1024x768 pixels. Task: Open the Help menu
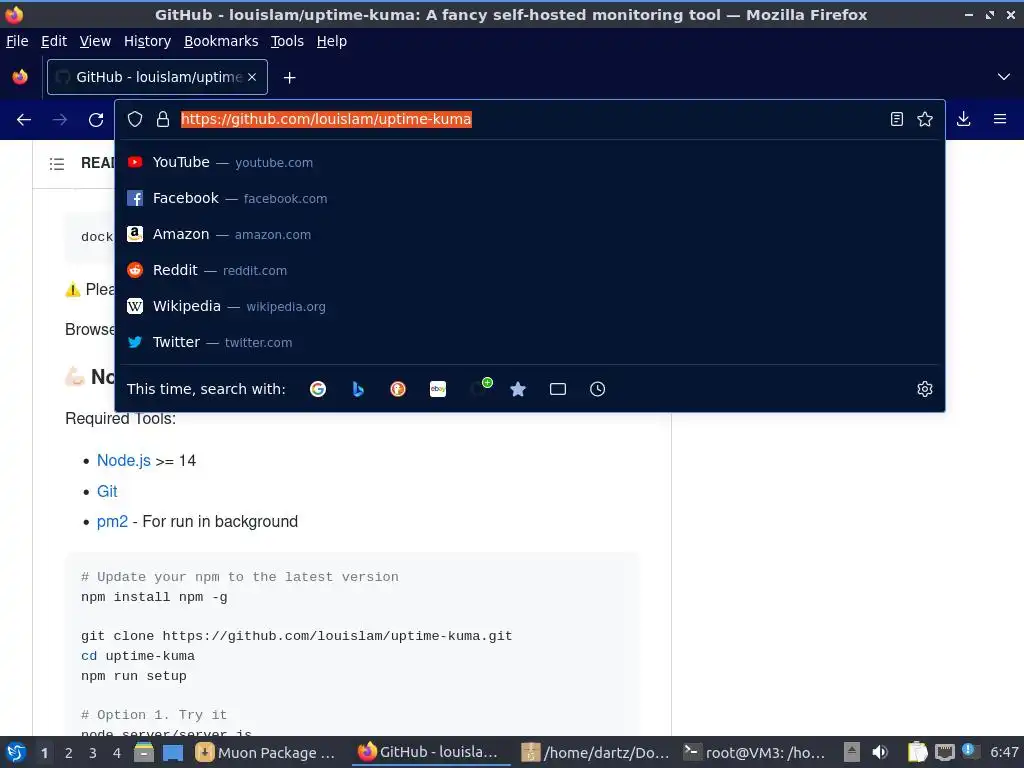332,41
